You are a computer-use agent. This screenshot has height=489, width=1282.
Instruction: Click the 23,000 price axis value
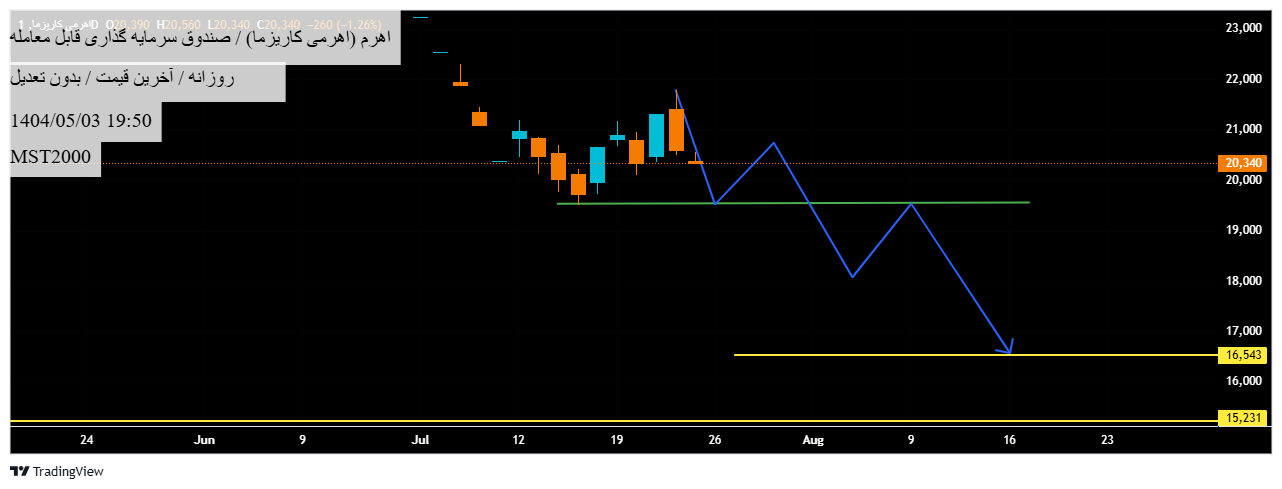1243,28
